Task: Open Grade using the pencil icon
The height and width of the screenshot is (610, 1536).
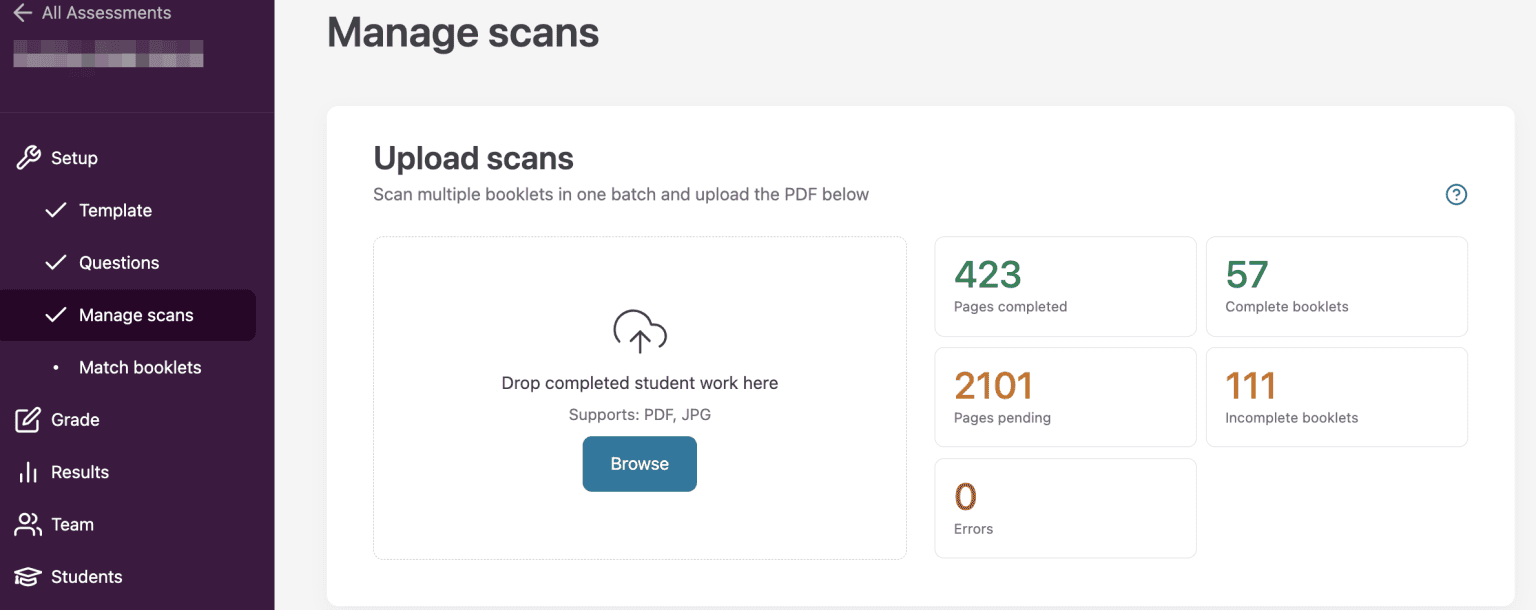Action: click(28, 419)
